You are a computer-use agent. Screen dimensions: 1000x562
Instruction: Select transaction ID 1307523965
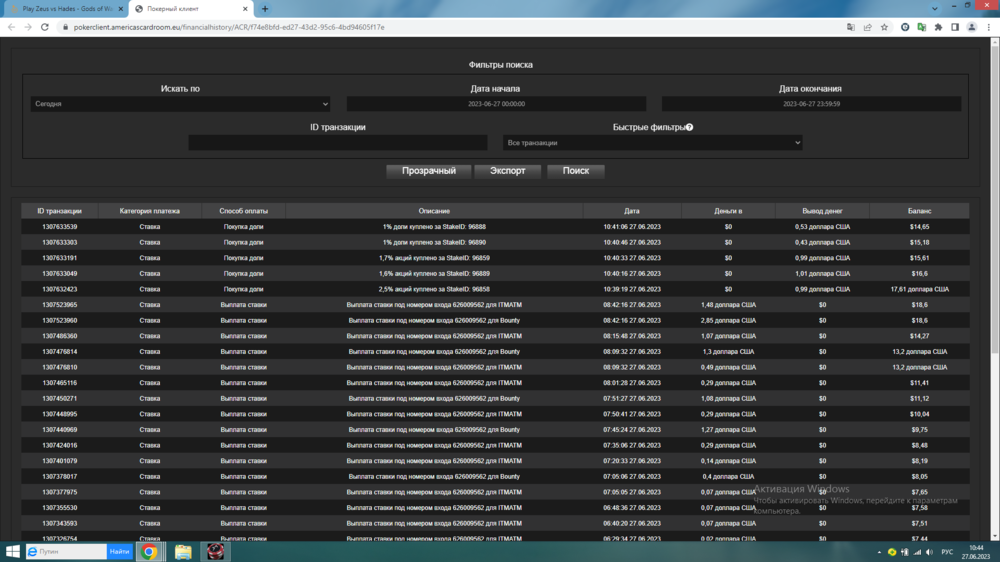click(59, 305)
